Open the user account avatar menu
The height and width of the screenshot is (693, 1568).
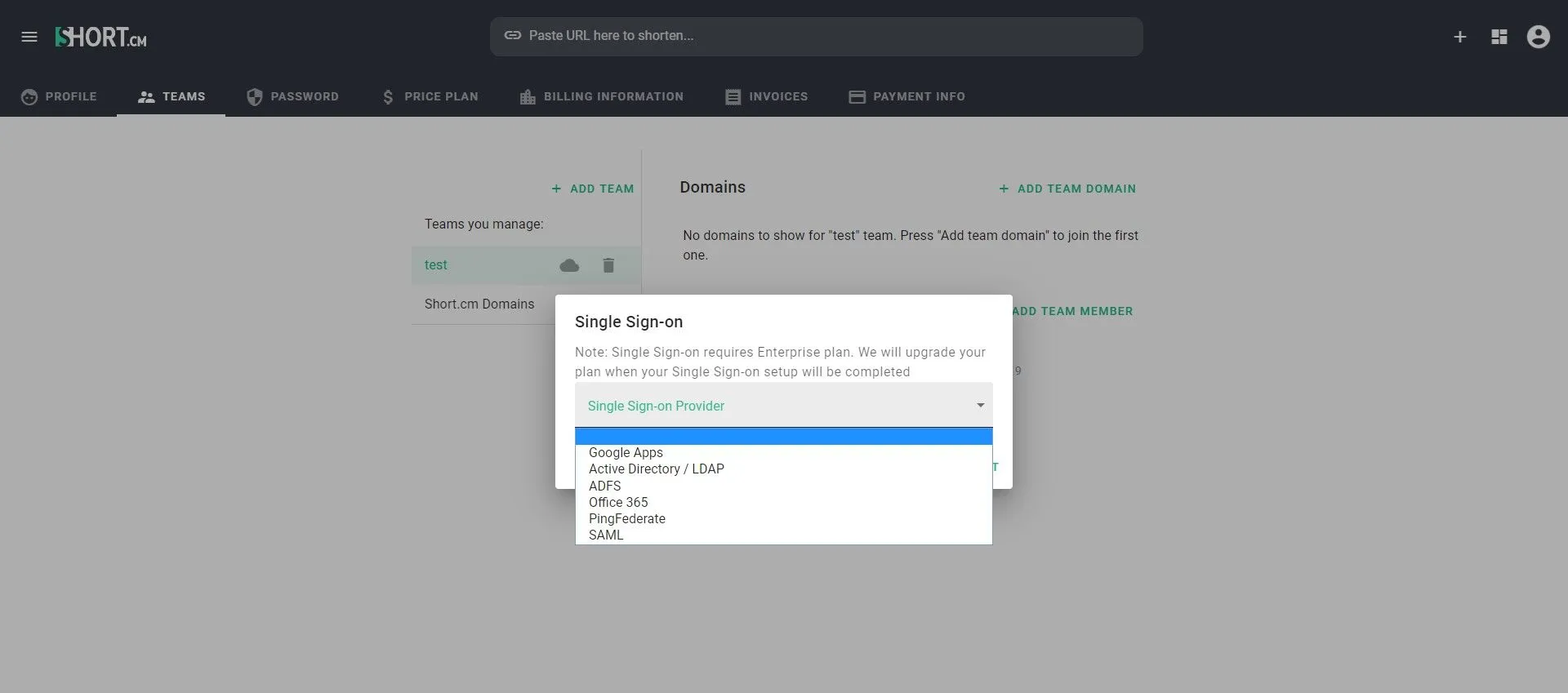(x=1539, y=37)
